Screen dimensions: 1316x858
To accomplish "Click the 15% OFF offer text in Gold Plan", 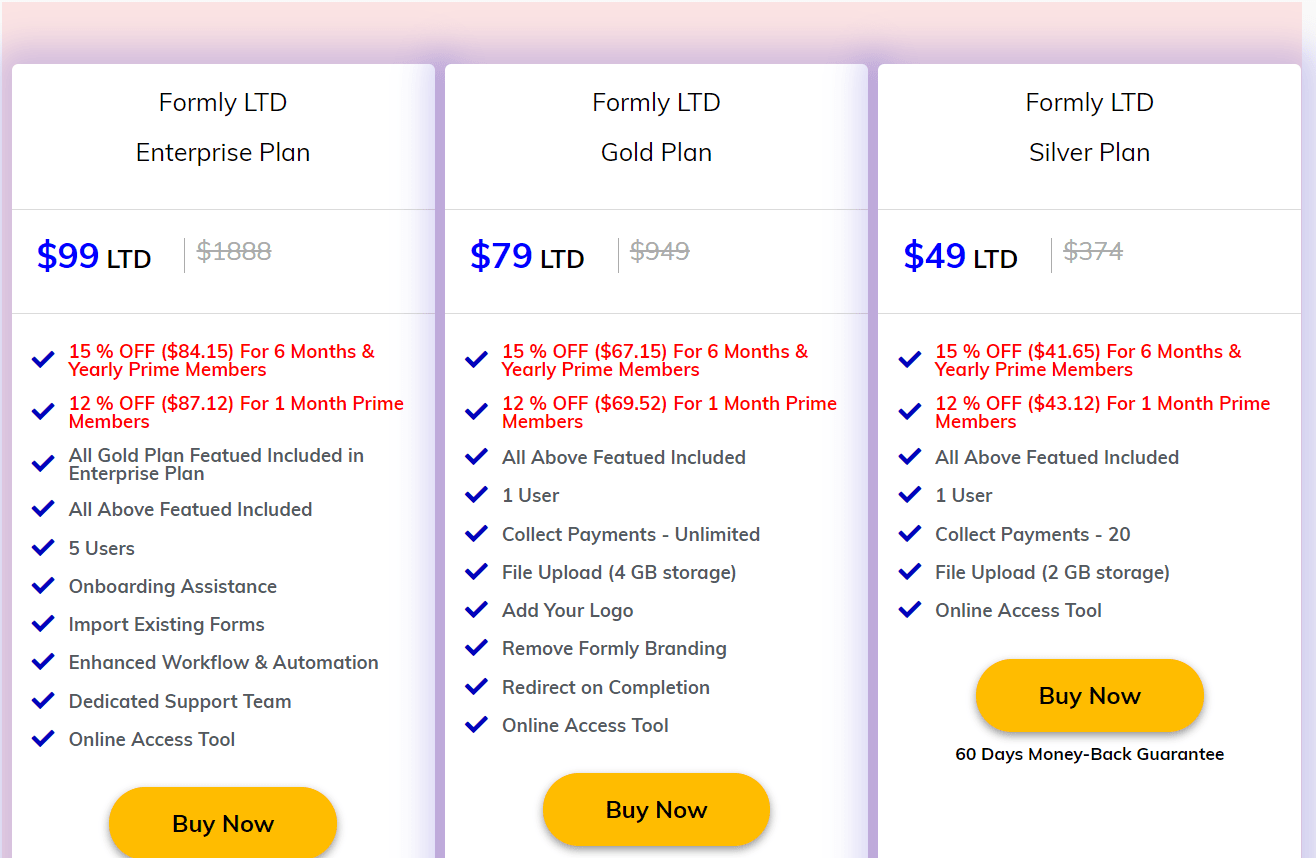I will 656,359.
